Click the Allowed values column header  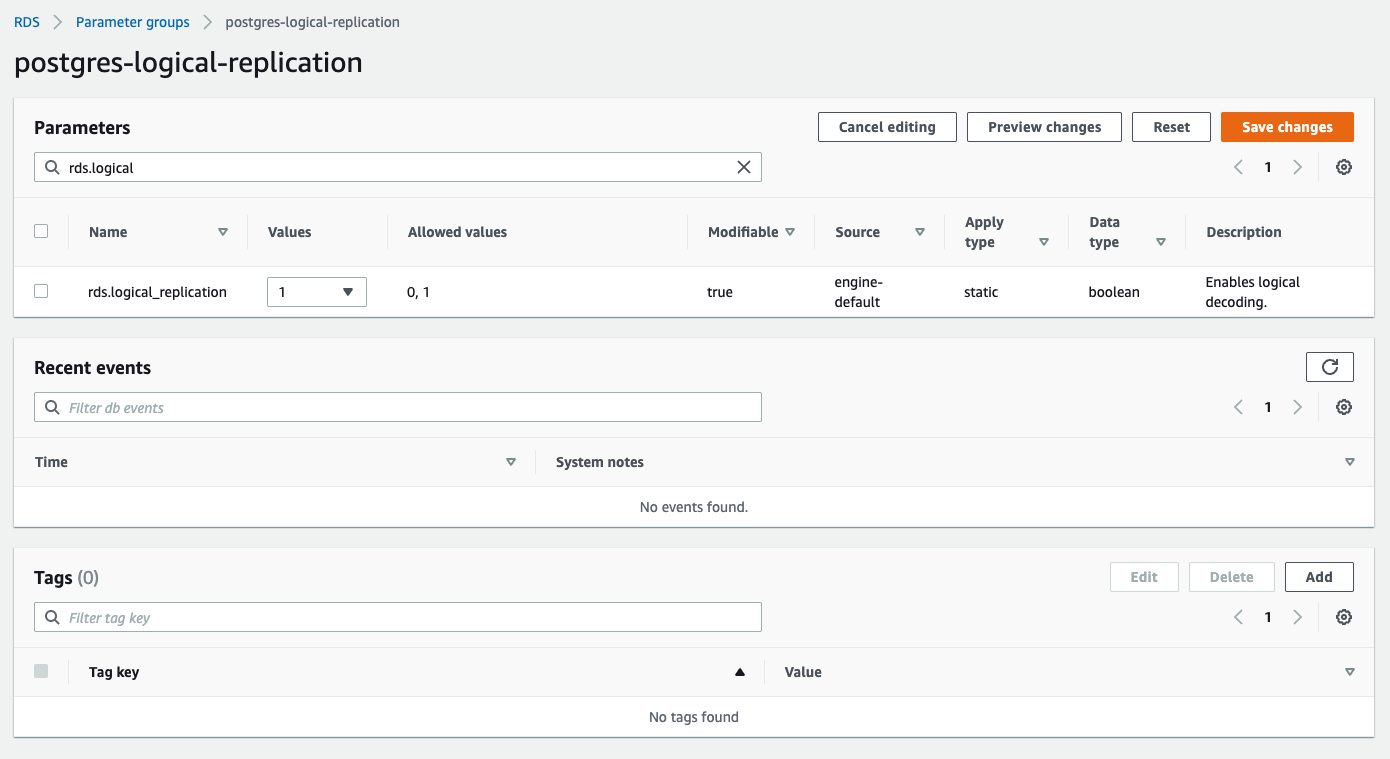[x=457, y=232]
